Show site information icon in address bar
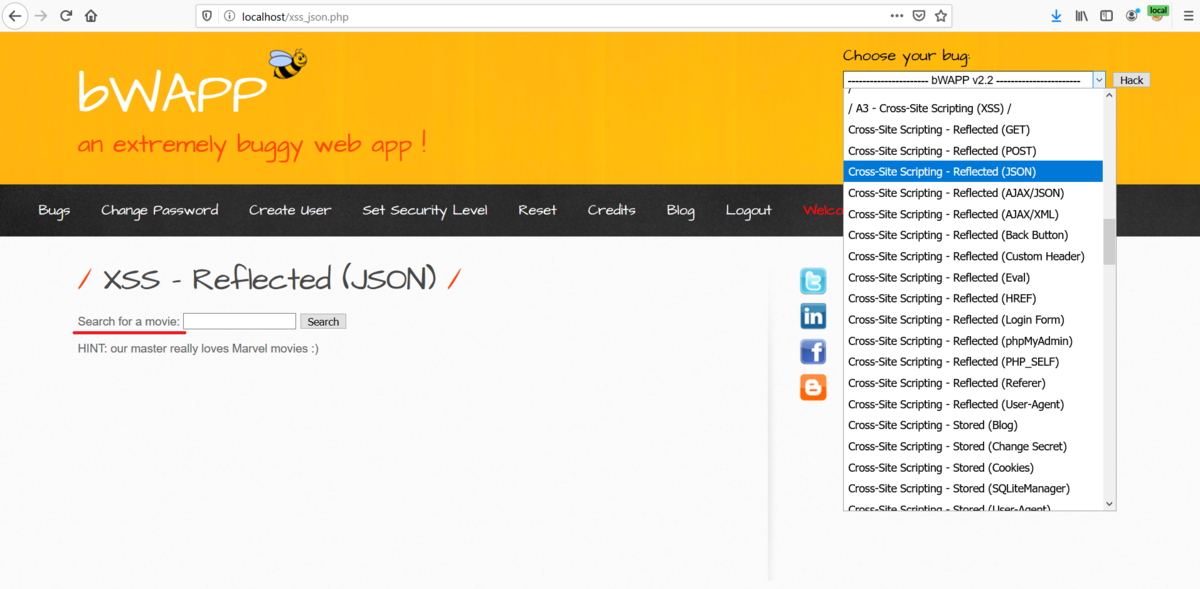Viewport: 1200px width, 589px height. pyautogui.click(x=229, y=16)
